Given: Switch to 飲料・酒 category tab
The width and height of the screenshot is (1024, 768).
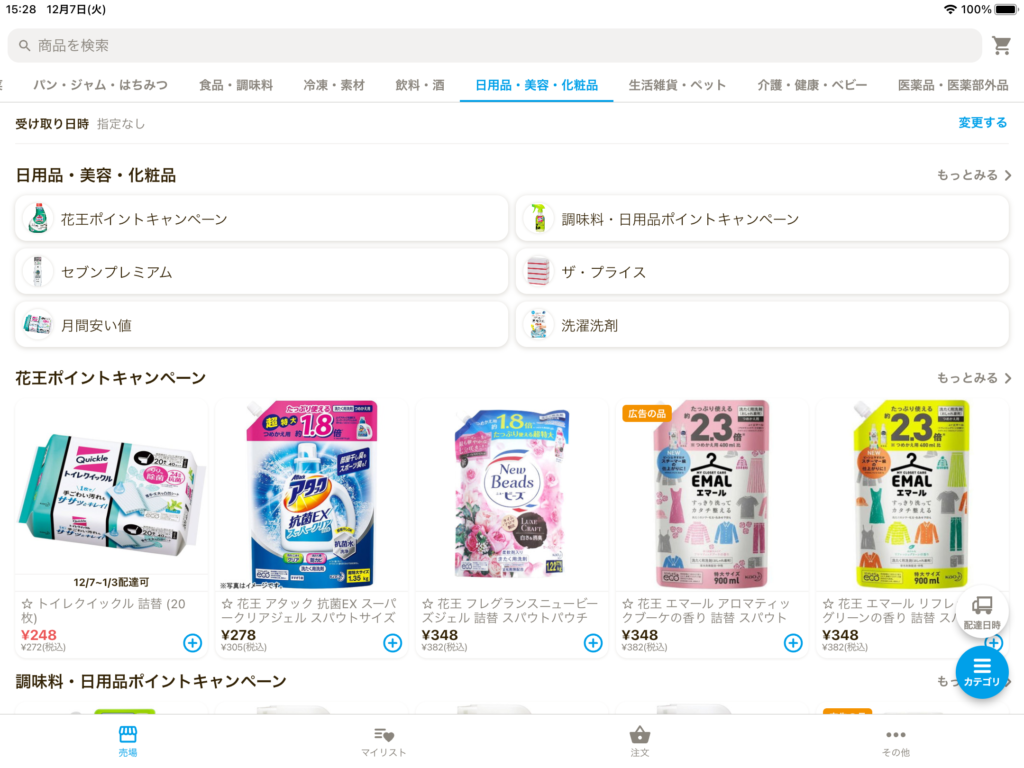Looking at the screenshot, I should coord(420,85).
